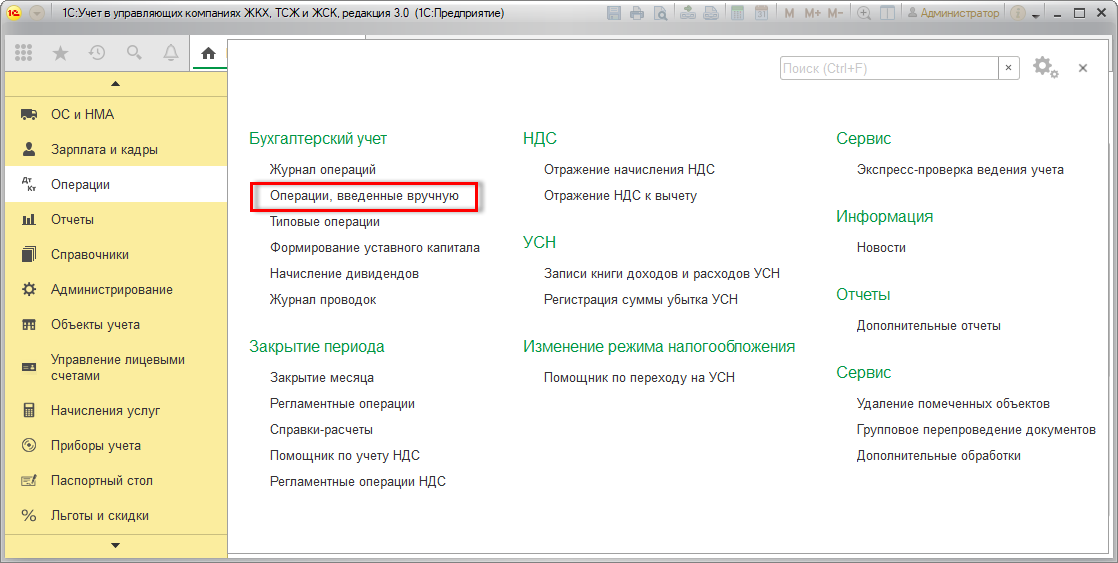
Task: Click the Поиск (Ctrl+F) search field
Action: 888,68
